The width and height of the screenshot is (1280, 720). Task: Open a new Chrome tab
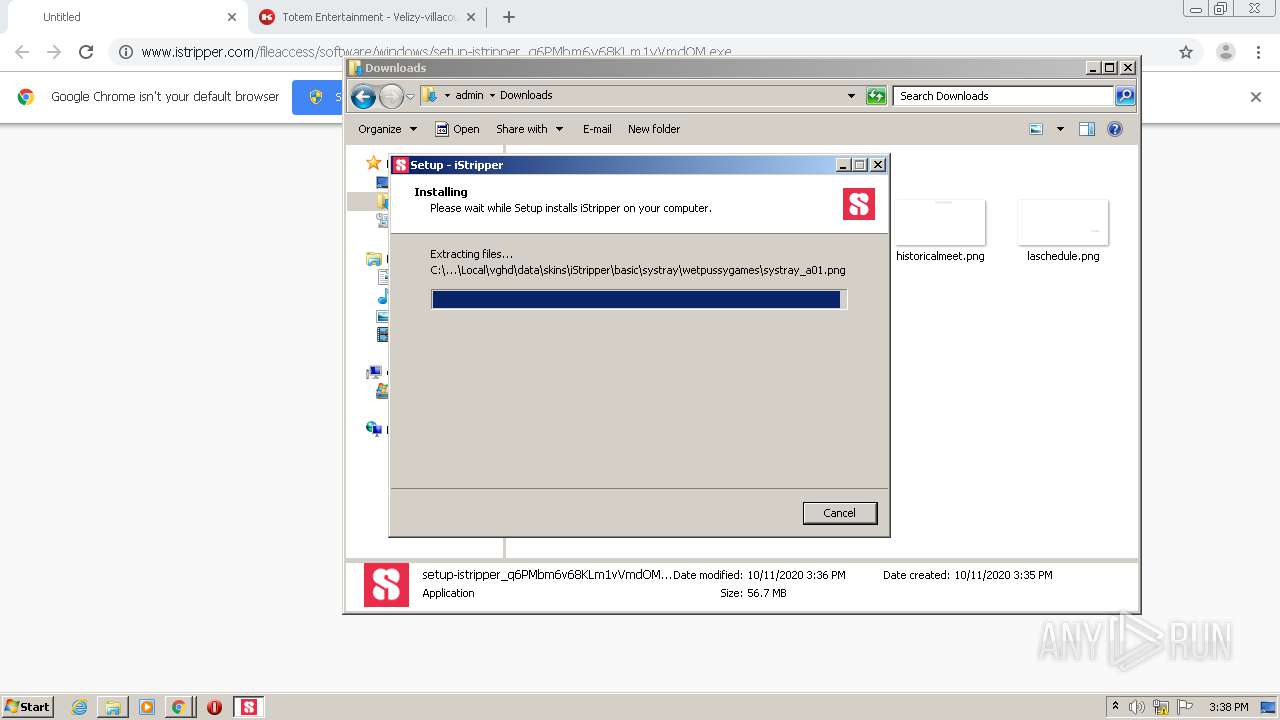point(509,17)
